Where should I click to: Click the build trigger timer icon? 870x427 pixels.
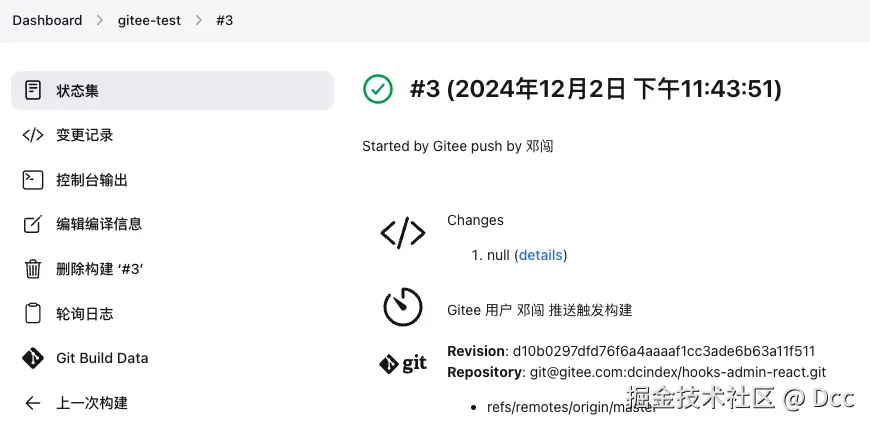[x=403, y=307]
